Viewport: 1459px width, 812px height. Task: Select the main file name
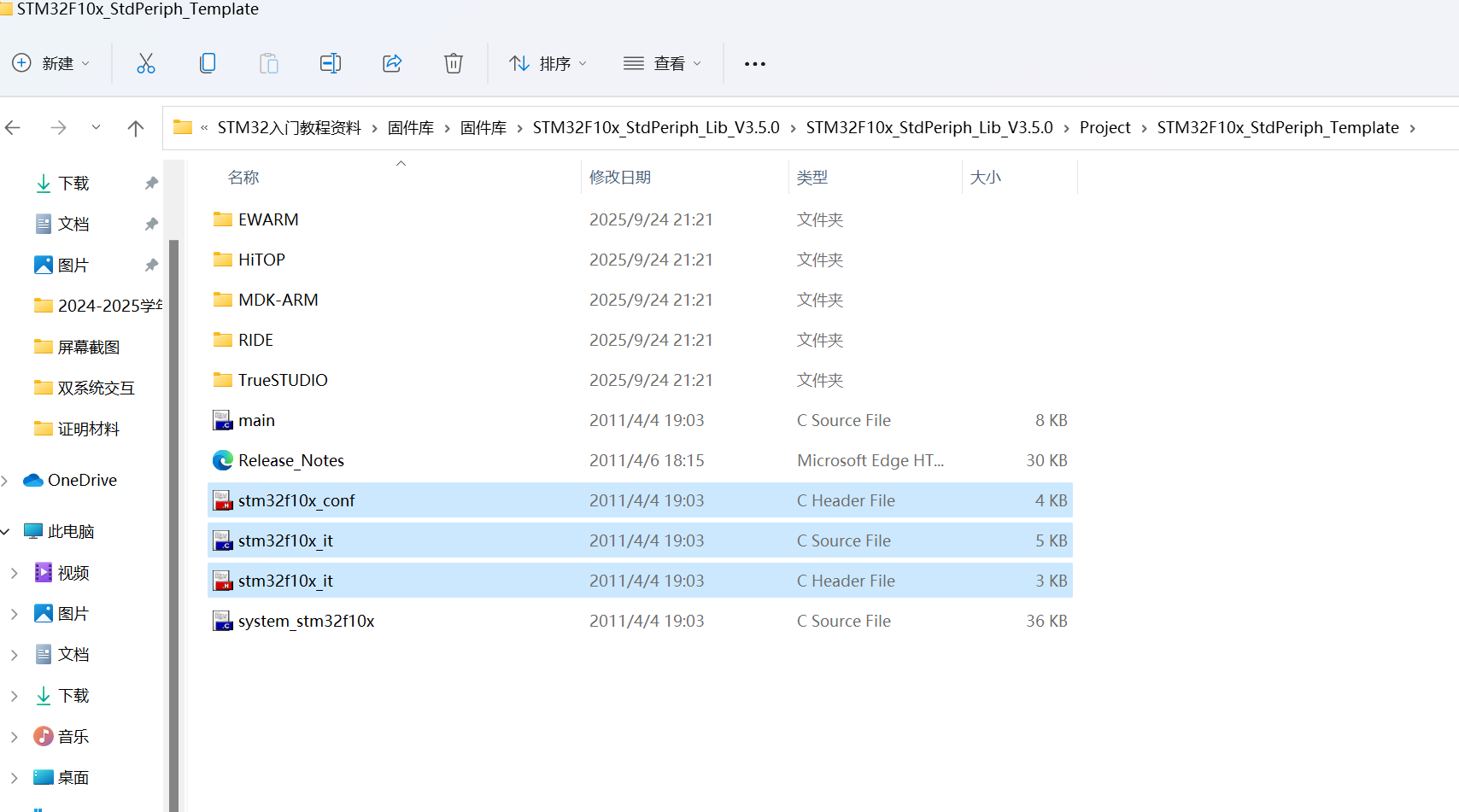point(256,420)
